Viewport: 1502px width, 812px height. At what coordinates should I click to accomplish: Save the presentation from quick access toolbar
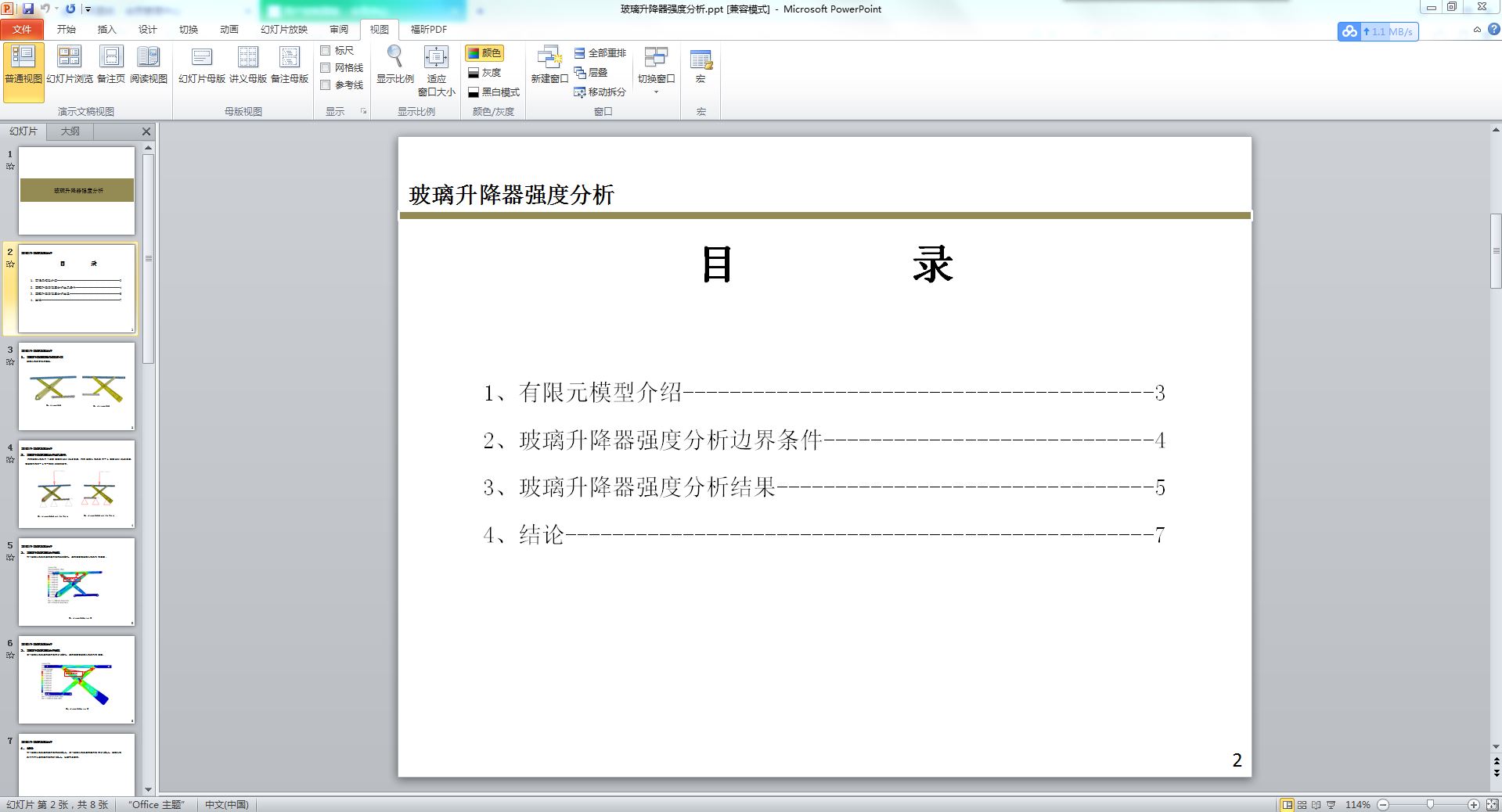coord(28,9)
